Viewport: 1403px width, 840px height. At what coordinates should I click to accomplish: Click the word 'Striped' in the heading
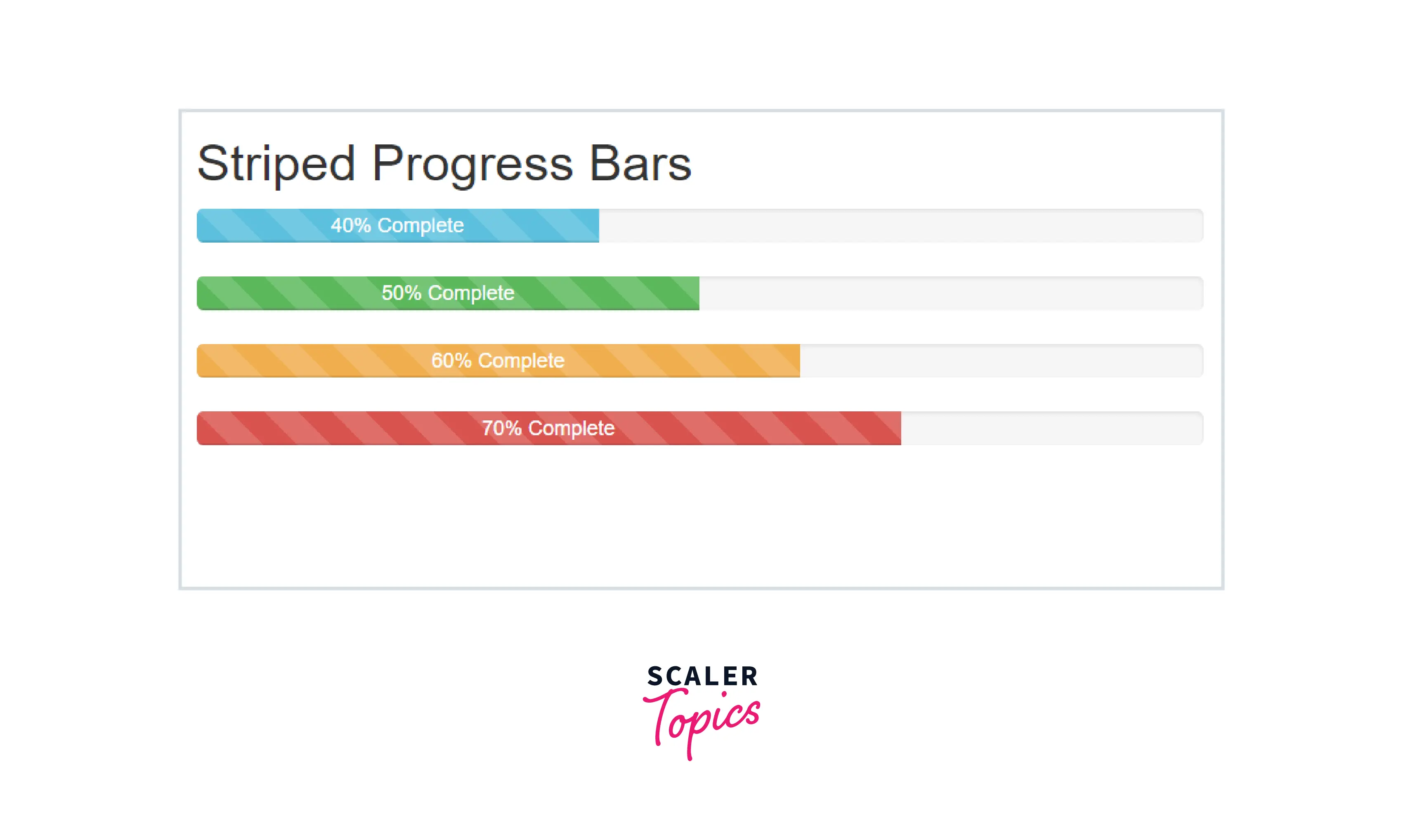pyautogui.click(x=276, y=163)
